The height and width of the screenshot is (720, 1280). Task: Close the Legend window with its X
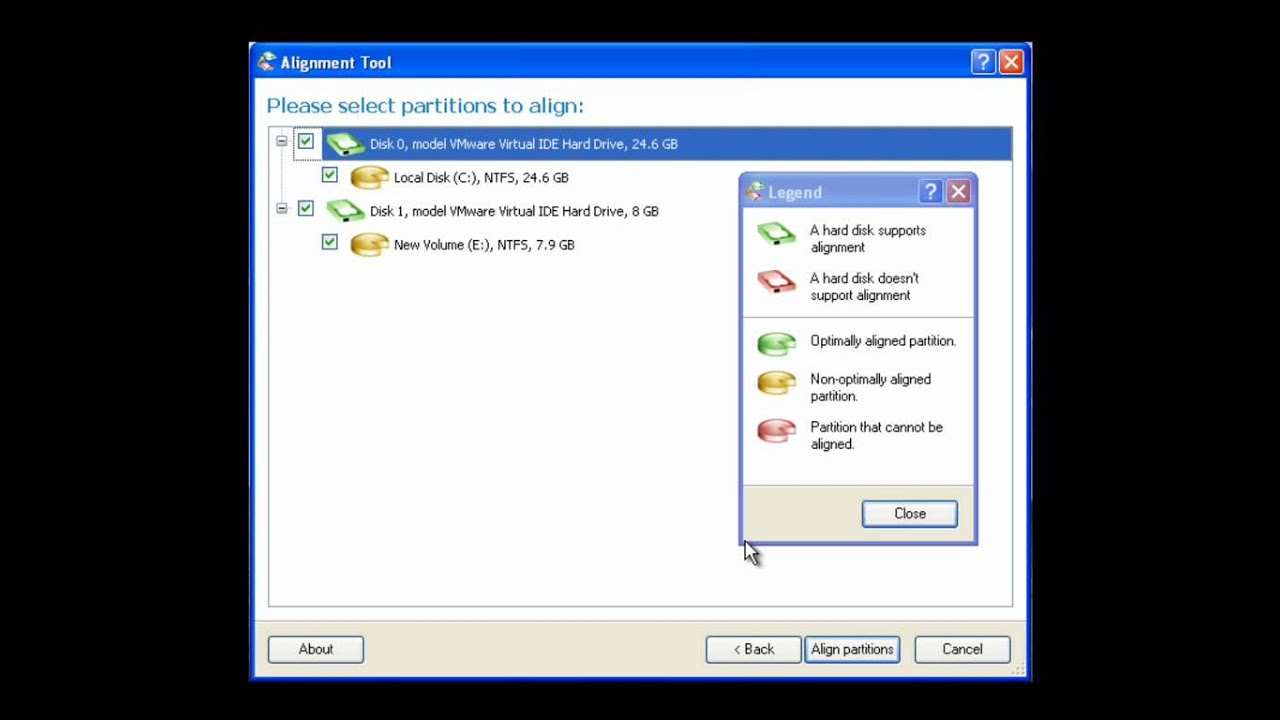[x=958, y=192]
